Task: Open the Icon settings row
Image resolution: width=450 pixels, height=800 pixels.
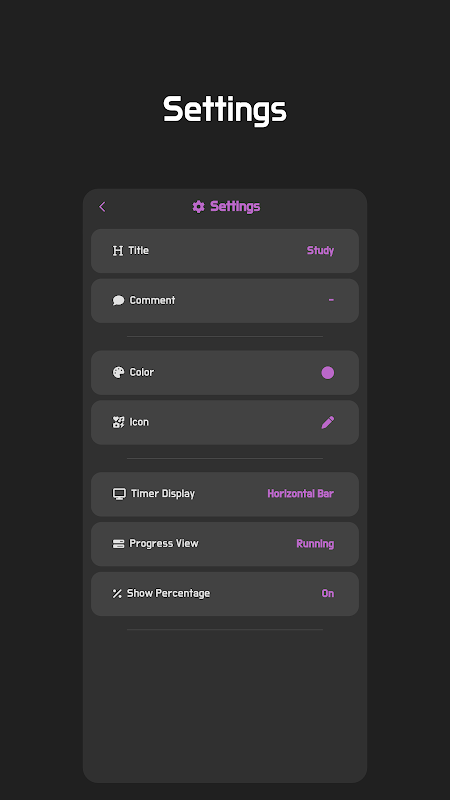Action: coord(225,422)
